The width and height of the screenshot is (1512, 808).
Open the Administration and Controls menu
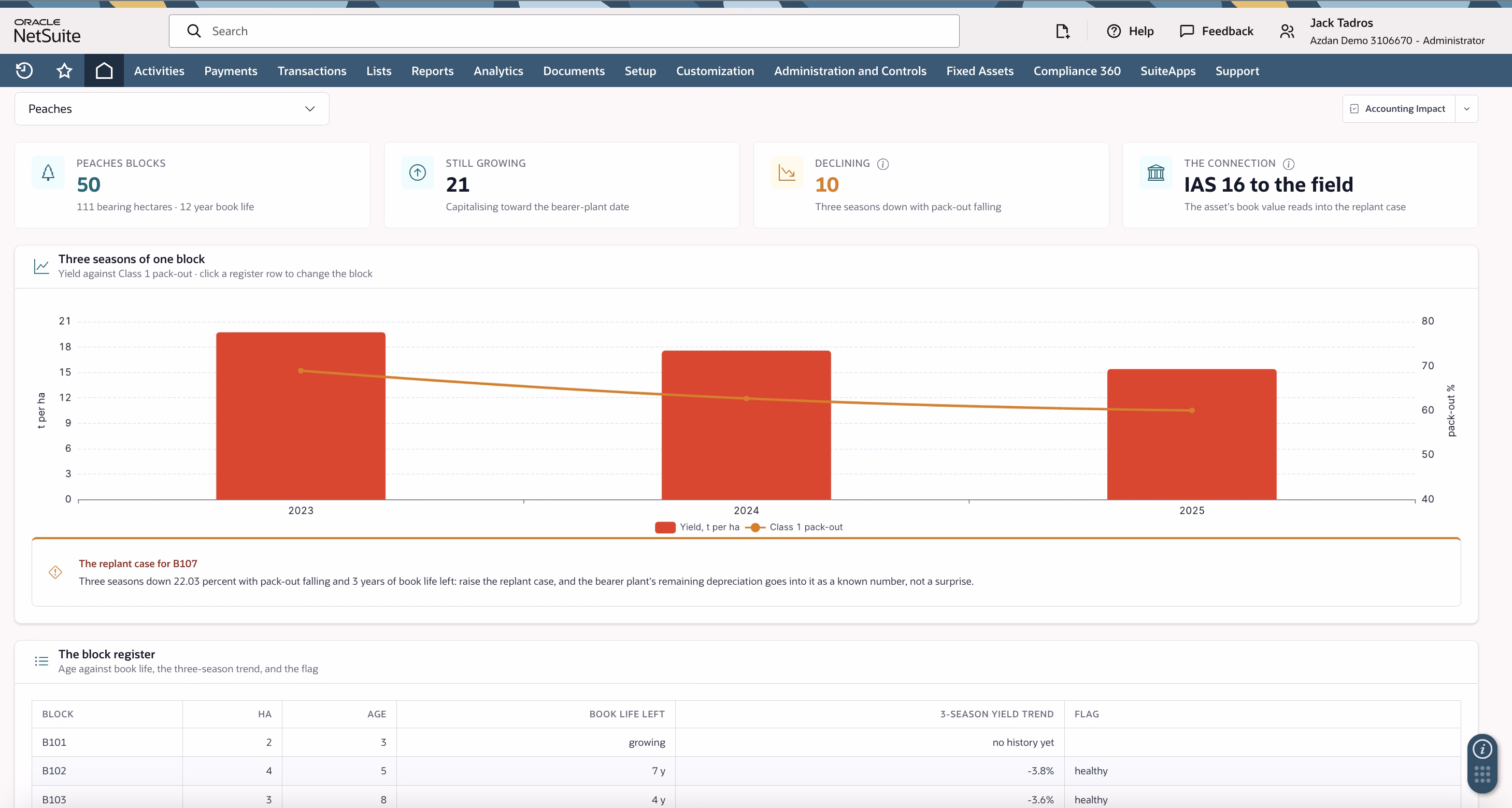click(850, 70)
